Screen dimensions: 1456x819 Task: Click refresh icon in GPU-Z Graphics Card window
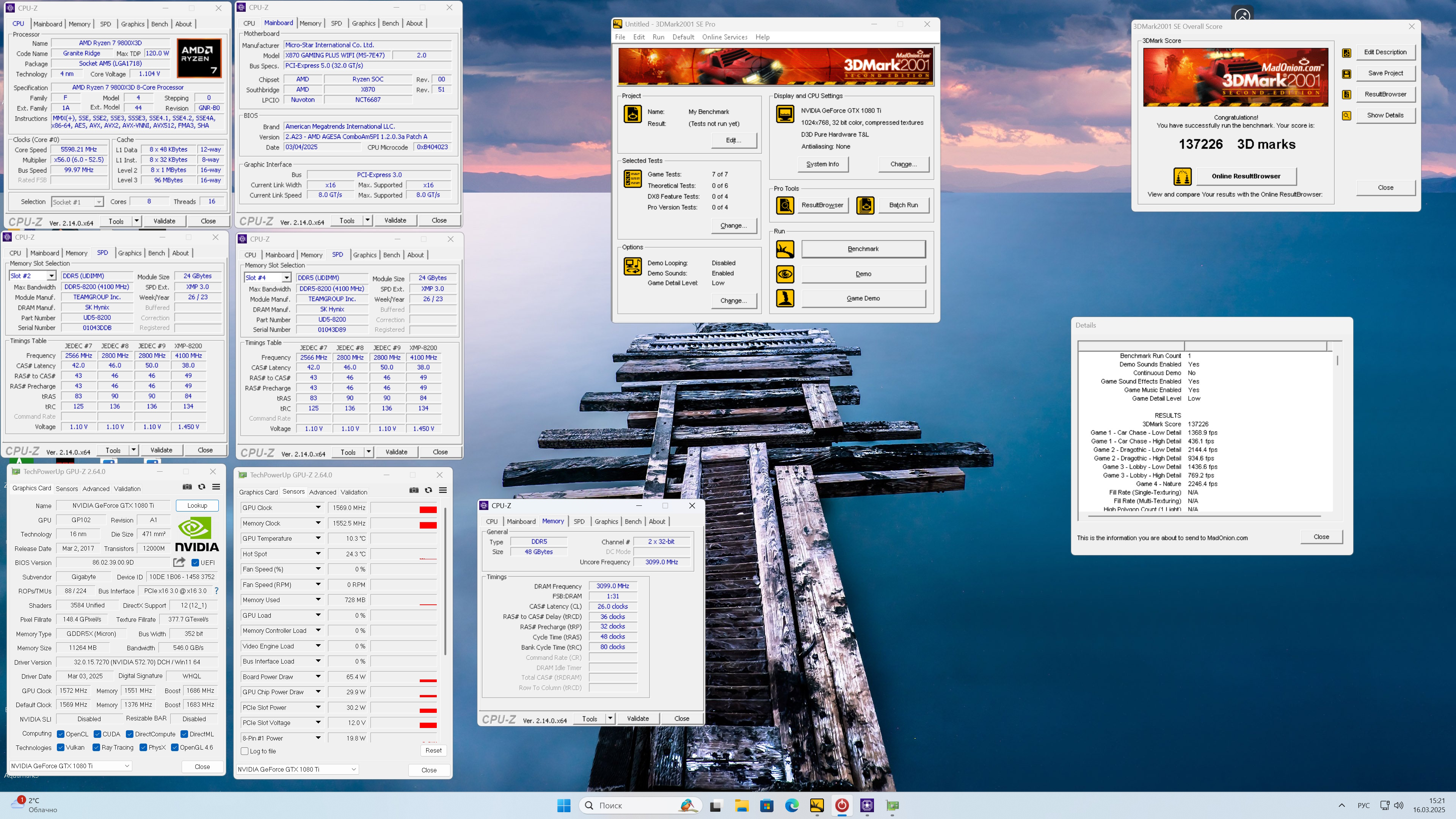tap(201, 486)
